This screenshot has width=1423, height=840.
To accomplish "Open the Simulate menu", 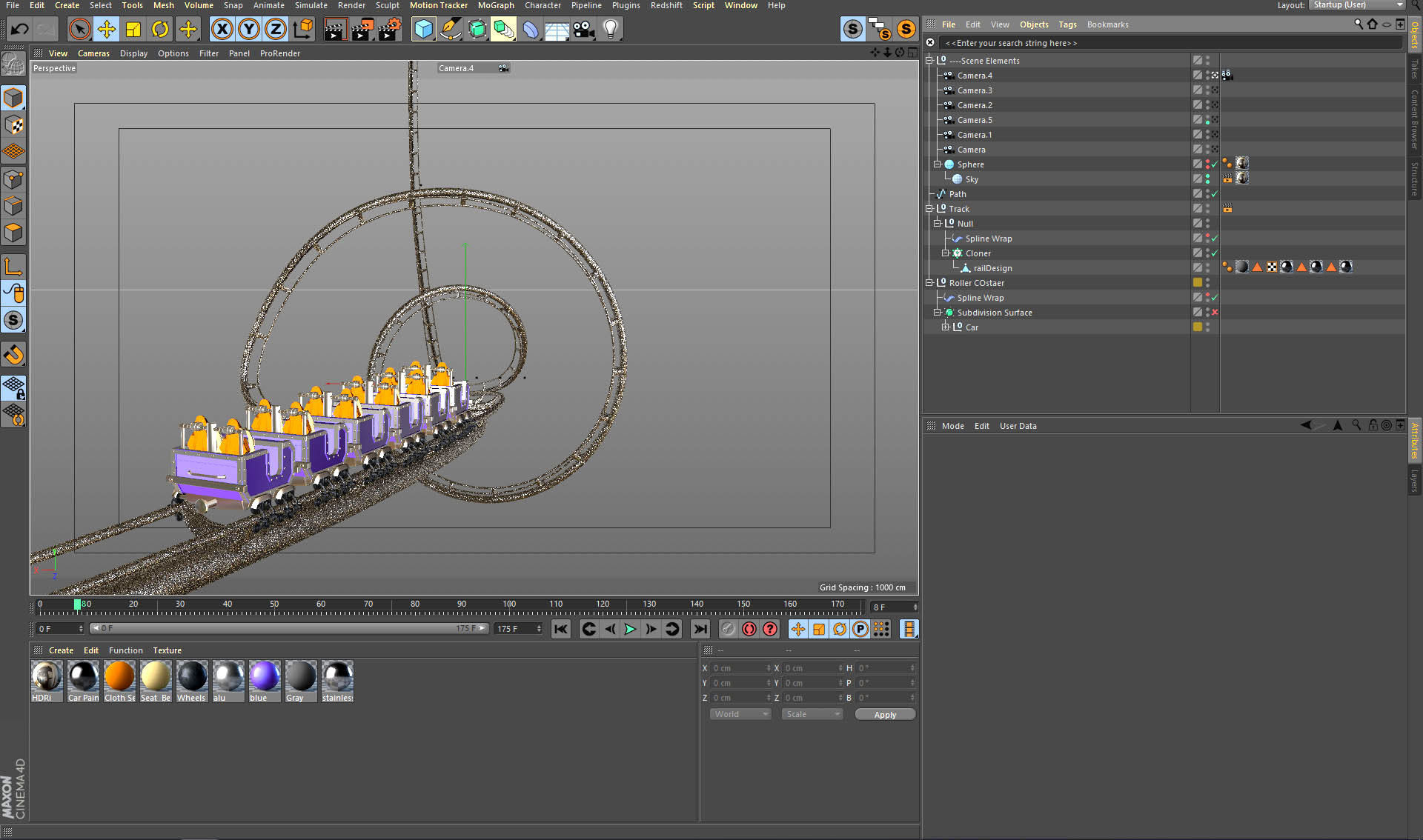I will 311,5.
